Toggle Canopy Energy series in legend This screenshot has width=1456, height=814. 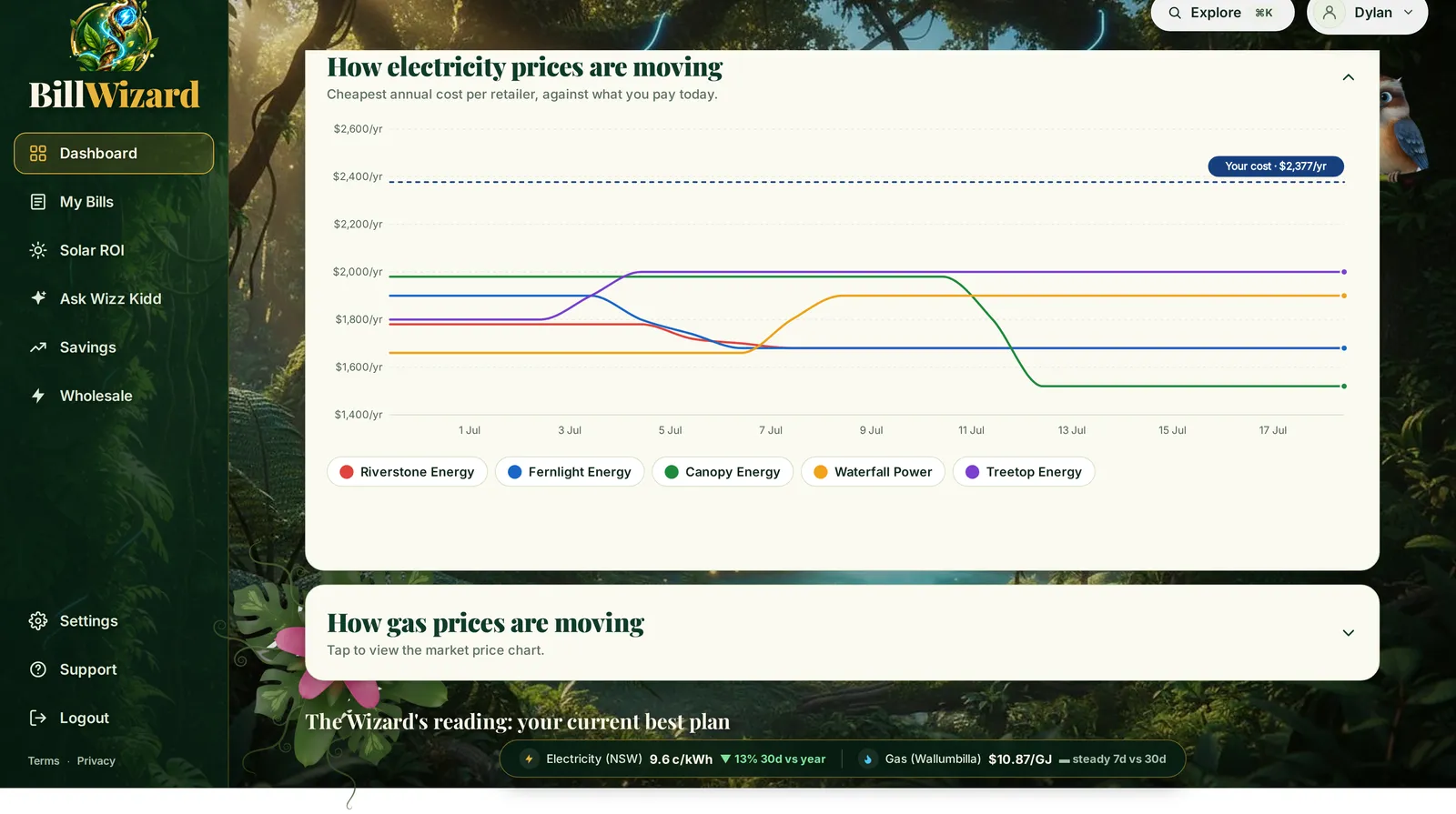[x=723, y=472]
